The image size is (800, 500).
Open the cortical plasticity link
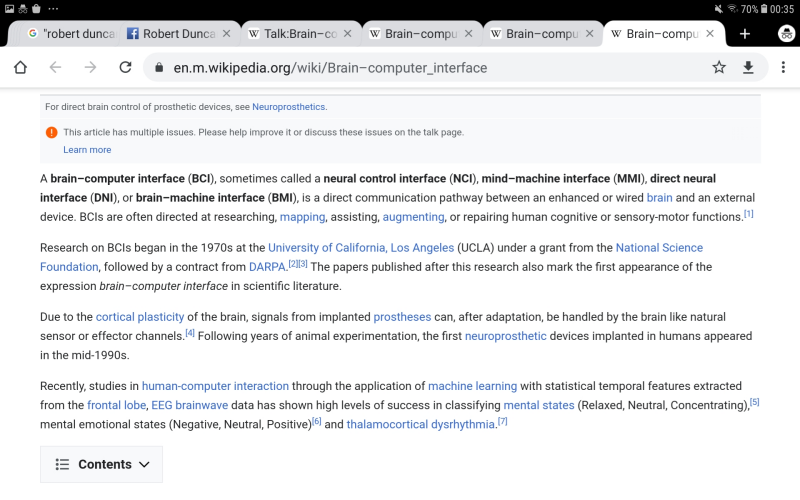[140, 317]
